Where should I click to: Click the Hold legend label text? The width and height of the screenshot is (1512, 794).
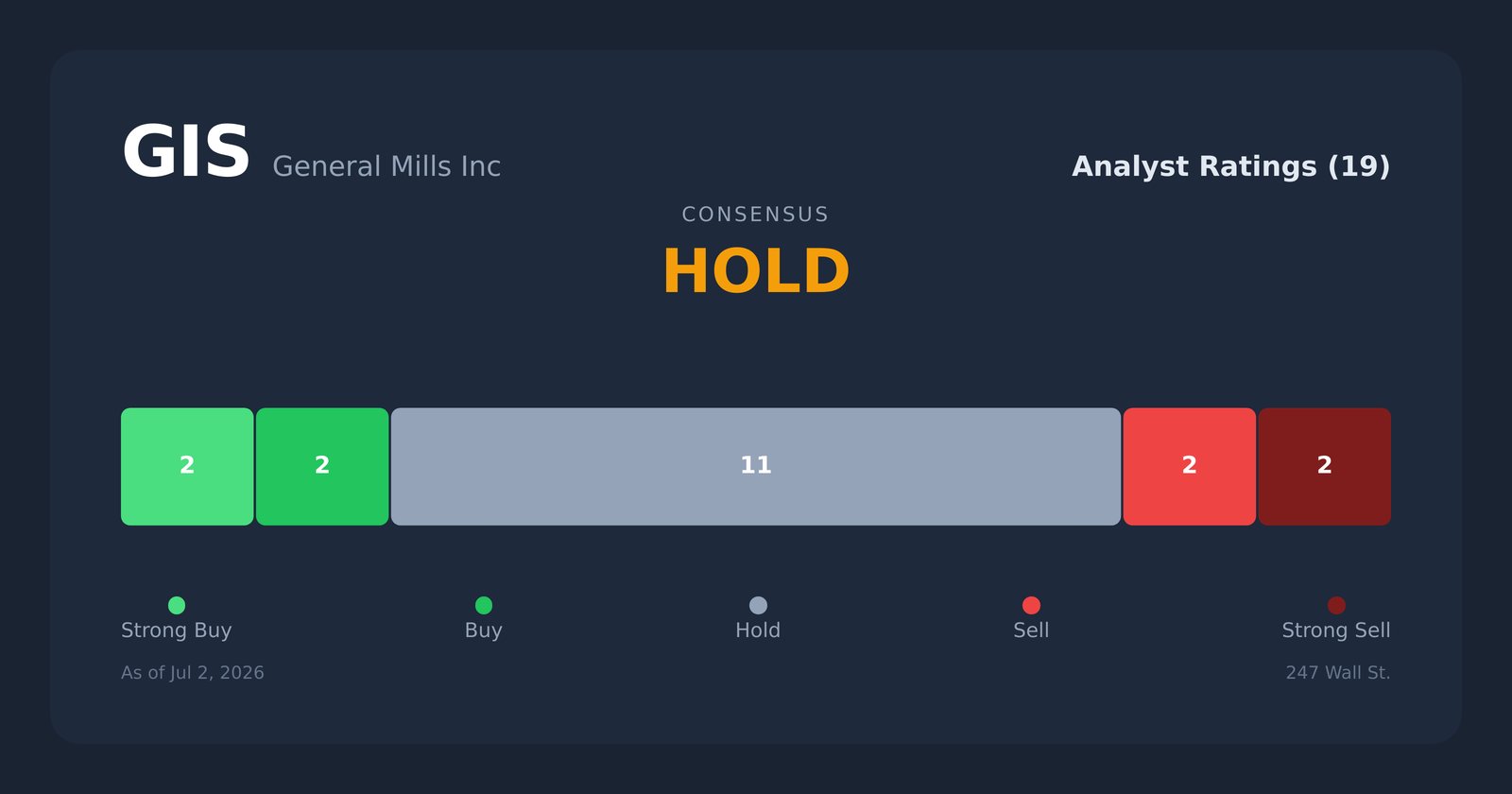coord(758,630)
